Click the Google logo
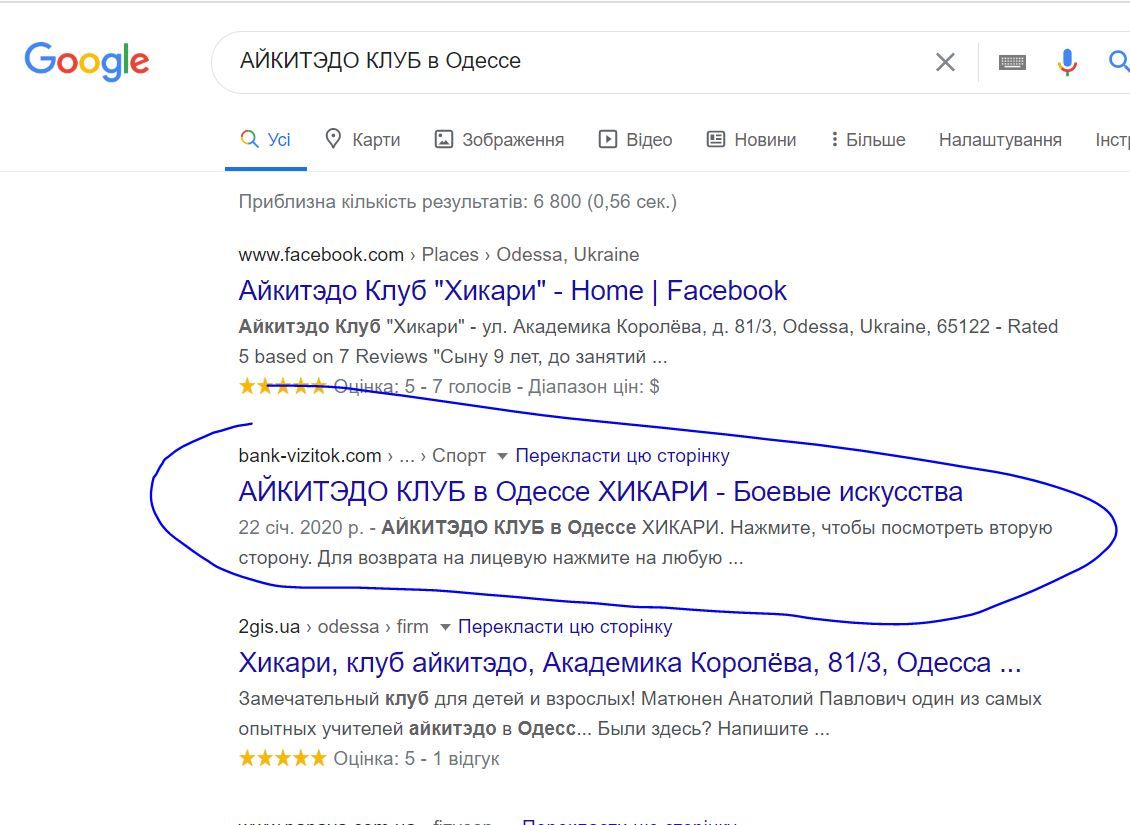Image resolution: width=1130 pixels, height=825 pixels. tap(87, 61)
